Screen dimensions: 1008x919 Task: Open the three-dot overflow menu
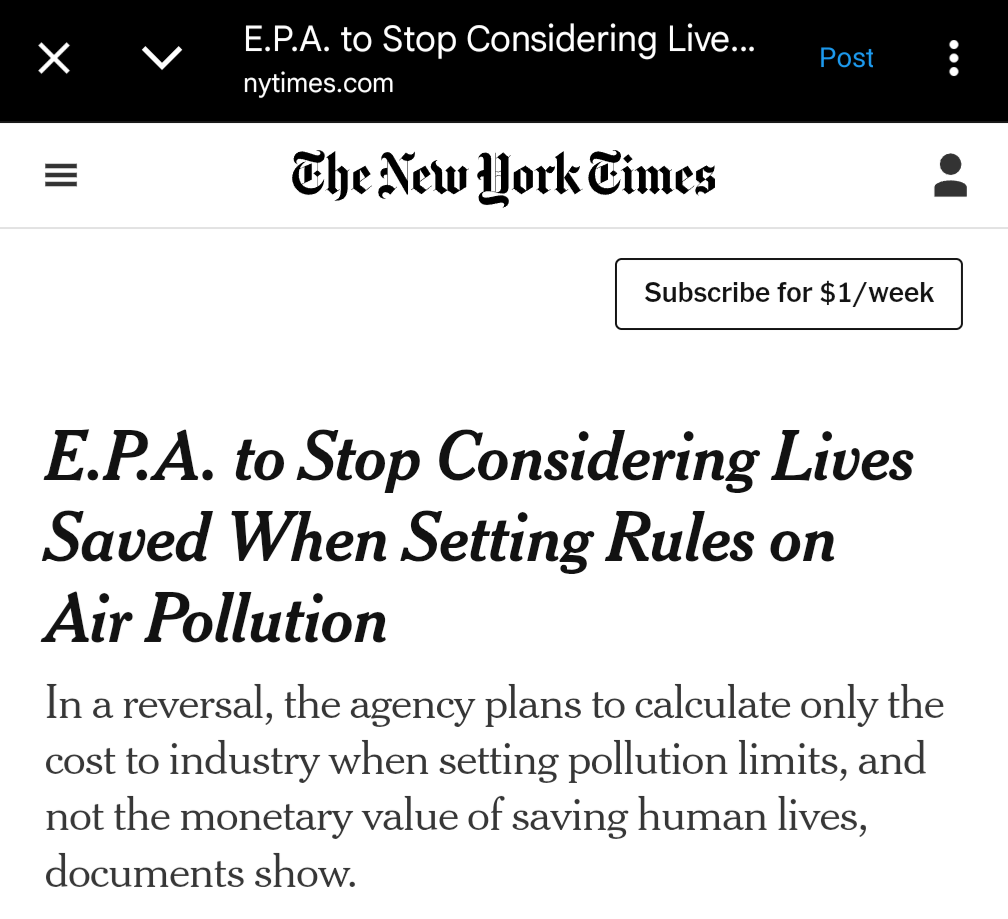pos(953,58)
